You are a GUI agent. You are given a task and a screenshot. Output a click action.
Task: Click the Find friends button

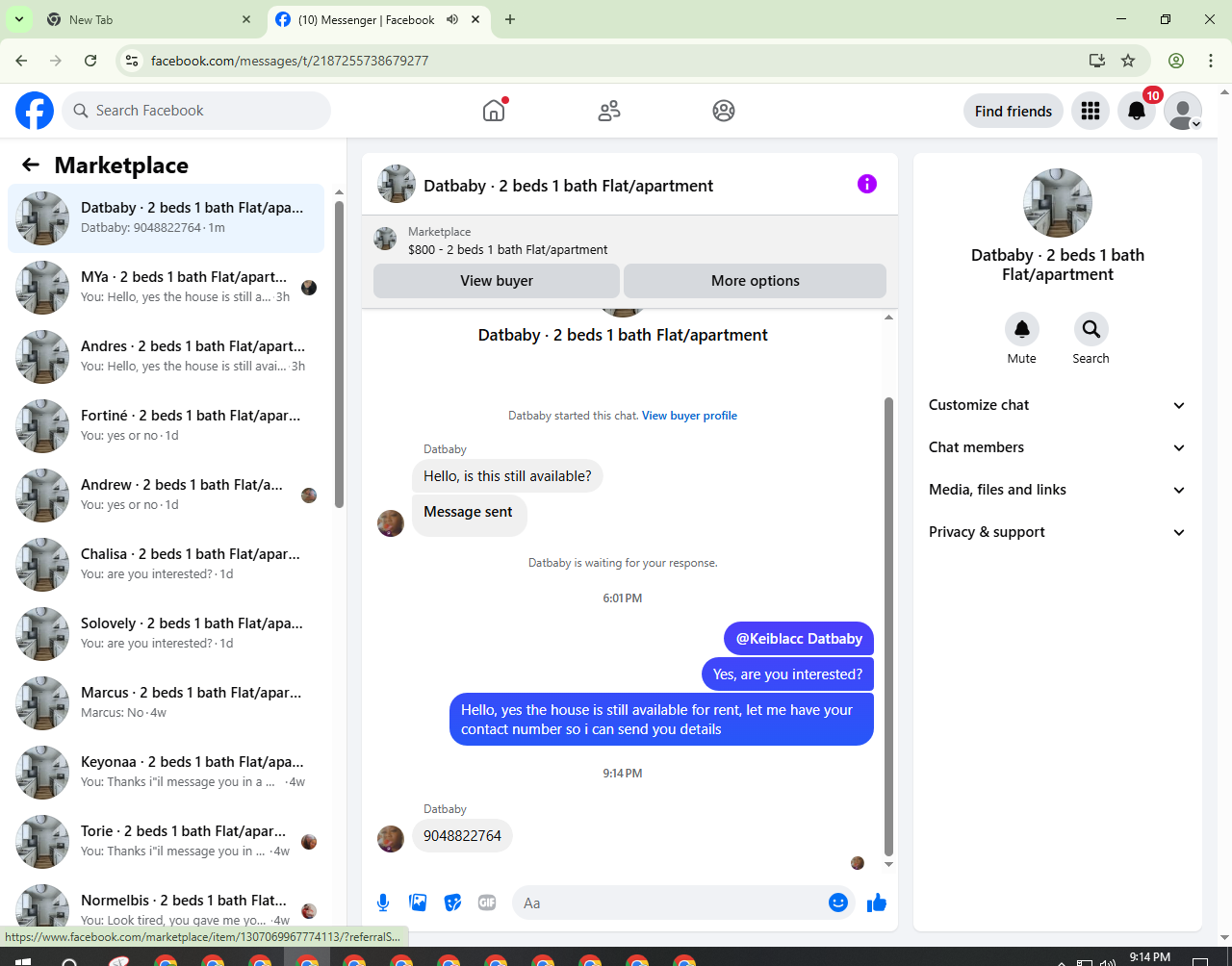pos(1014,112)
